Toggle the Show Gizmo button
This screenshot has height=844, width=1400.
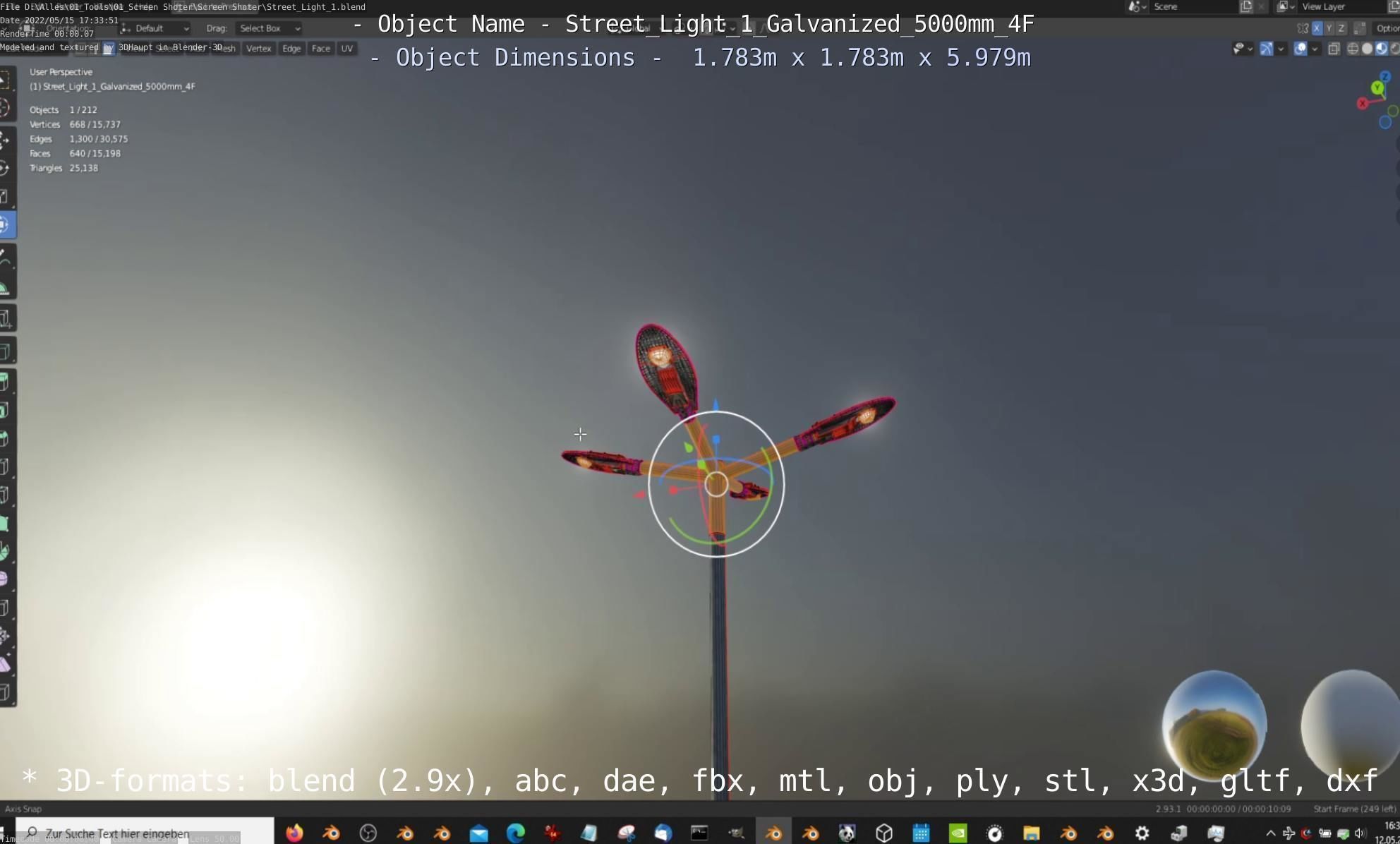point(1267,49)
